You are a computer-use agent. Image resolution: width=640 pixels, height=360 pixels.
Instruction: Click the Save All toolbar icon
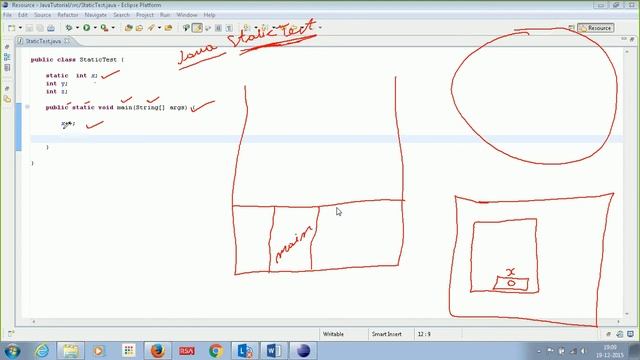coord(40,28)
